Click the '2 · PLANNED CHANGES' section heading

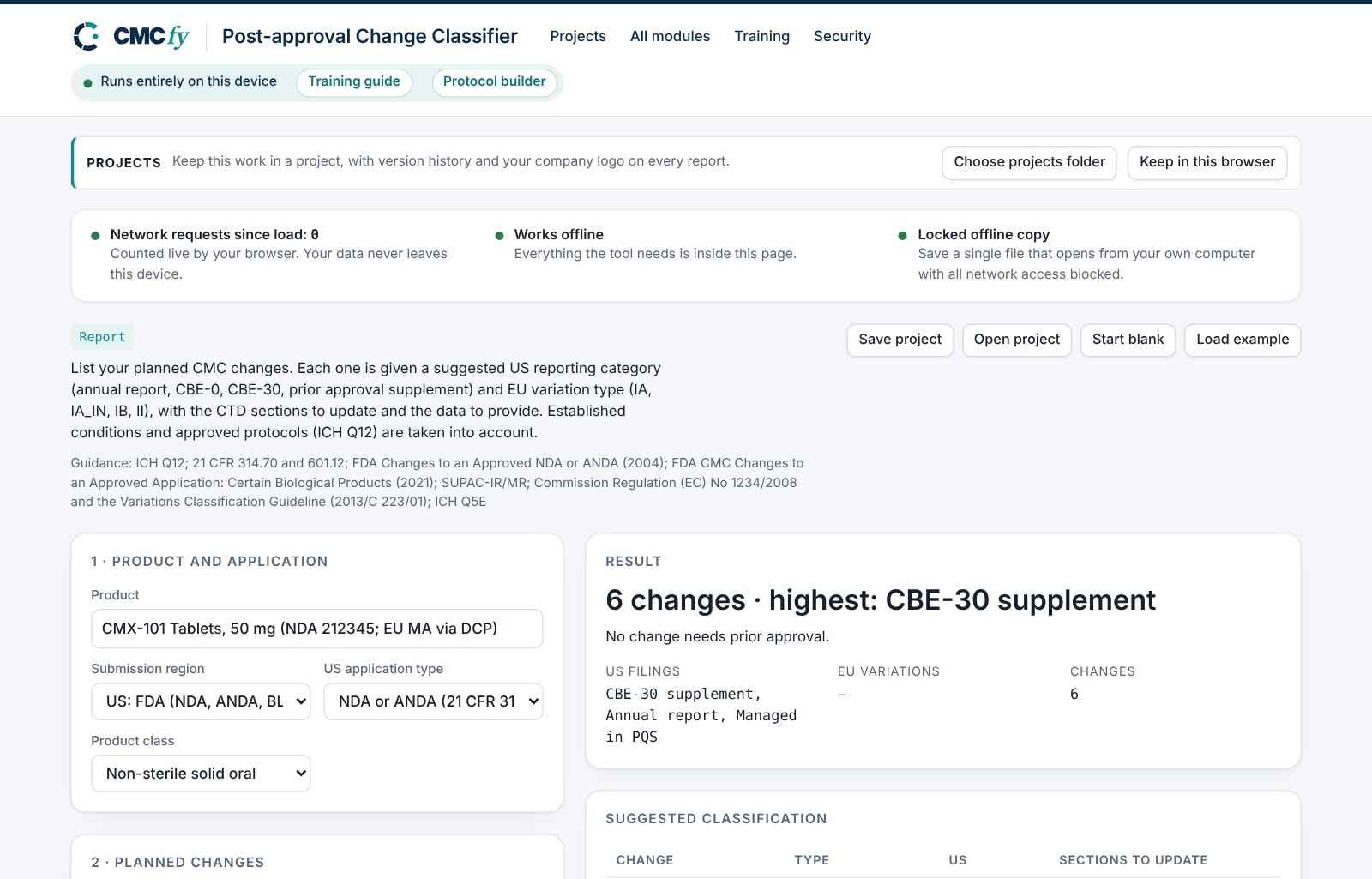pyautogui.click(x=178, y=863)
